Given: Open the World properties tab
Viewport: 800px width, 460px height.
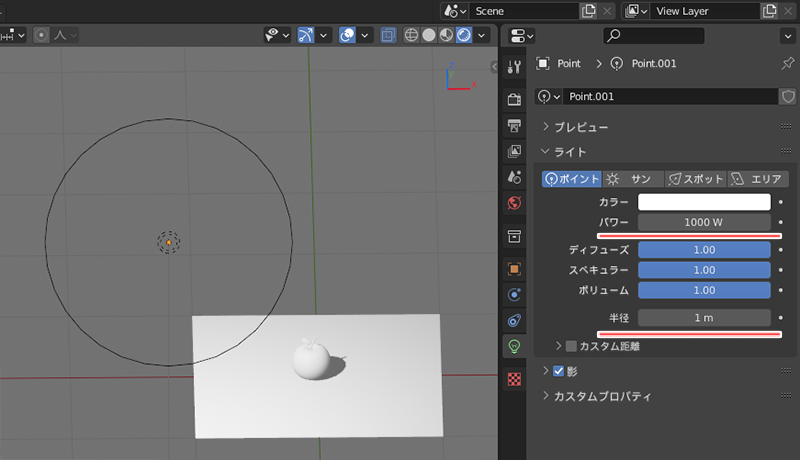Looking at the screenshot, I should pos(515,203).
